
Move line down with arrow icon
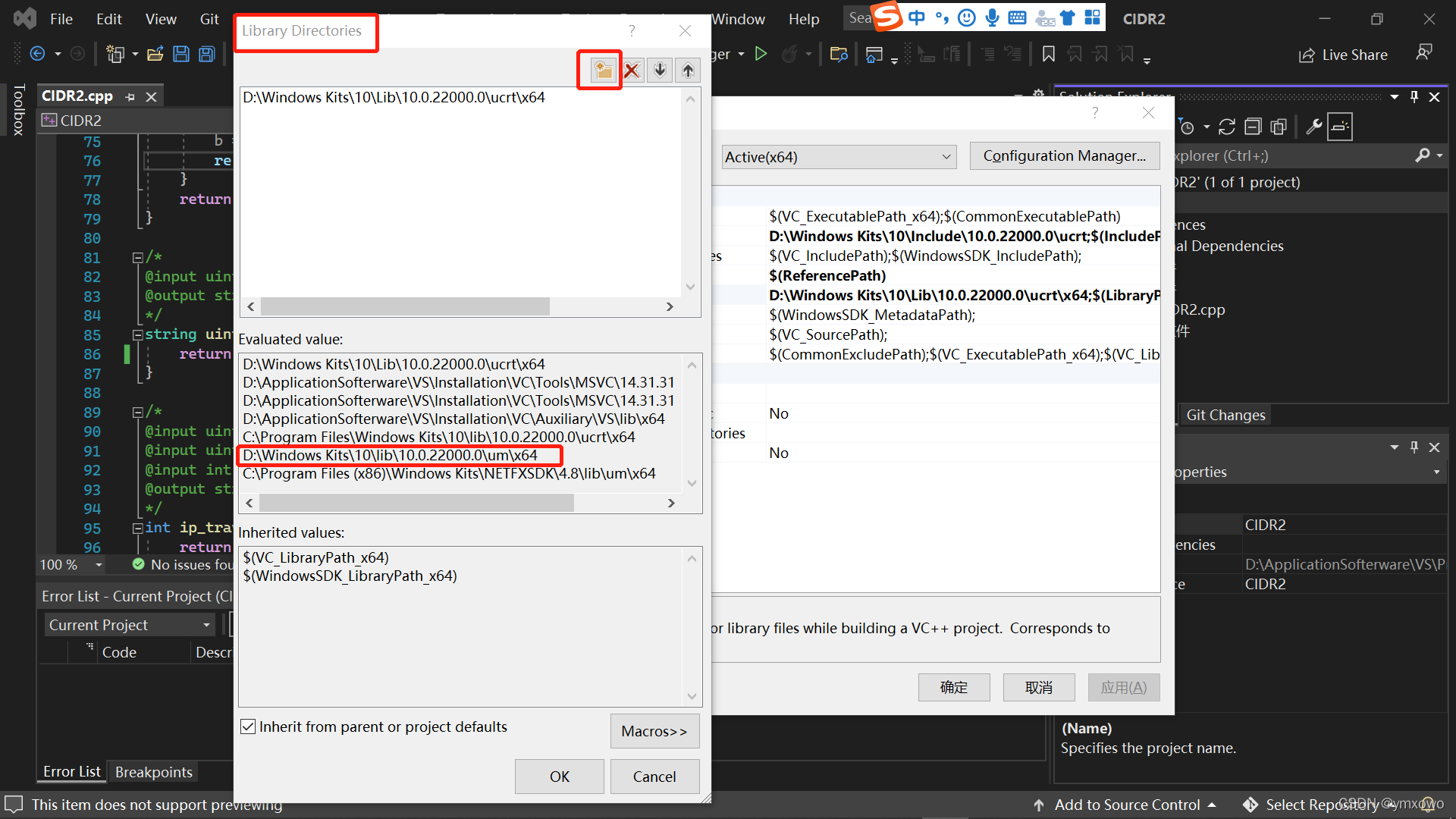[660, 71]
